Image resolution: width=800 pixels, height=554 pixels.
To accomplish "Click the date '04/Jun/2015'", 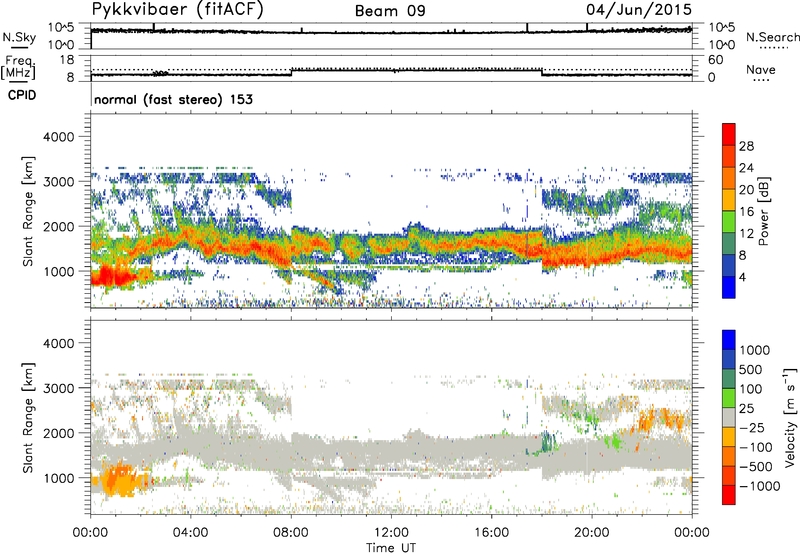I will [x=639, y=10].
